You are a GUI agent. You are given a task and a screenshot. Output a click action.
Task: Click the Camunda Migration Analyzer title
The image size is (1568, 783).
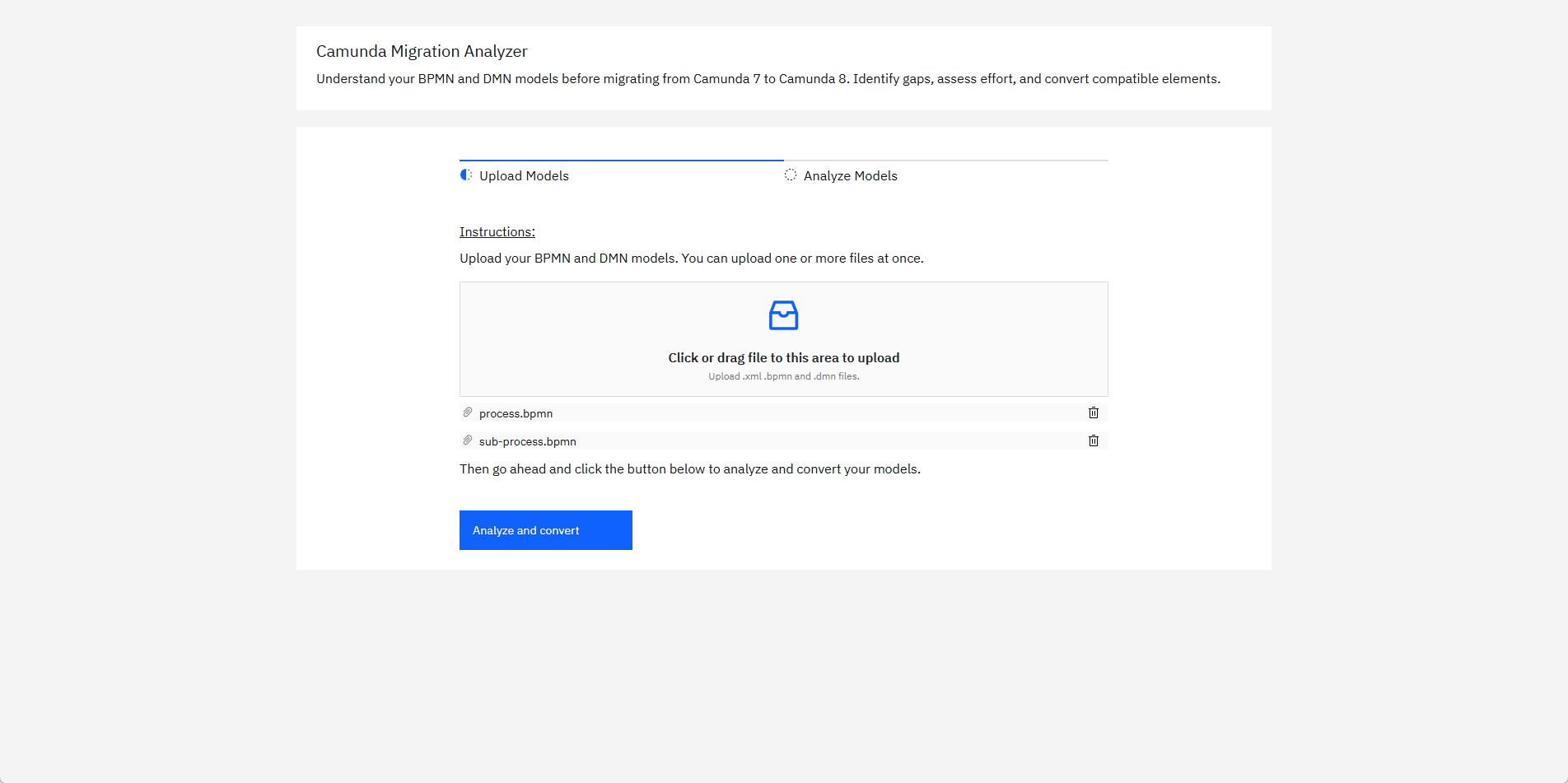tap(422, 51)
